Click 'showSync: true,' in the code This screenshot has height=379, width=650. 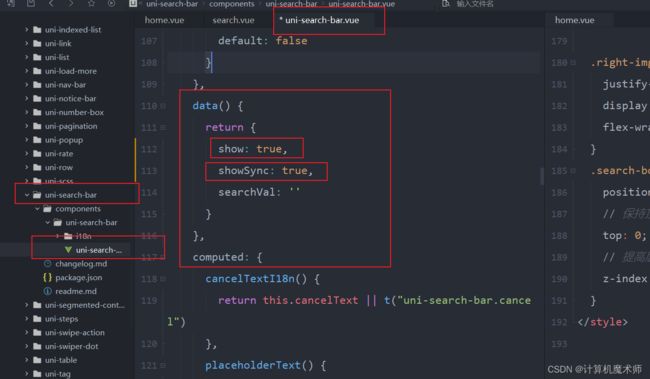click(266, 171)
